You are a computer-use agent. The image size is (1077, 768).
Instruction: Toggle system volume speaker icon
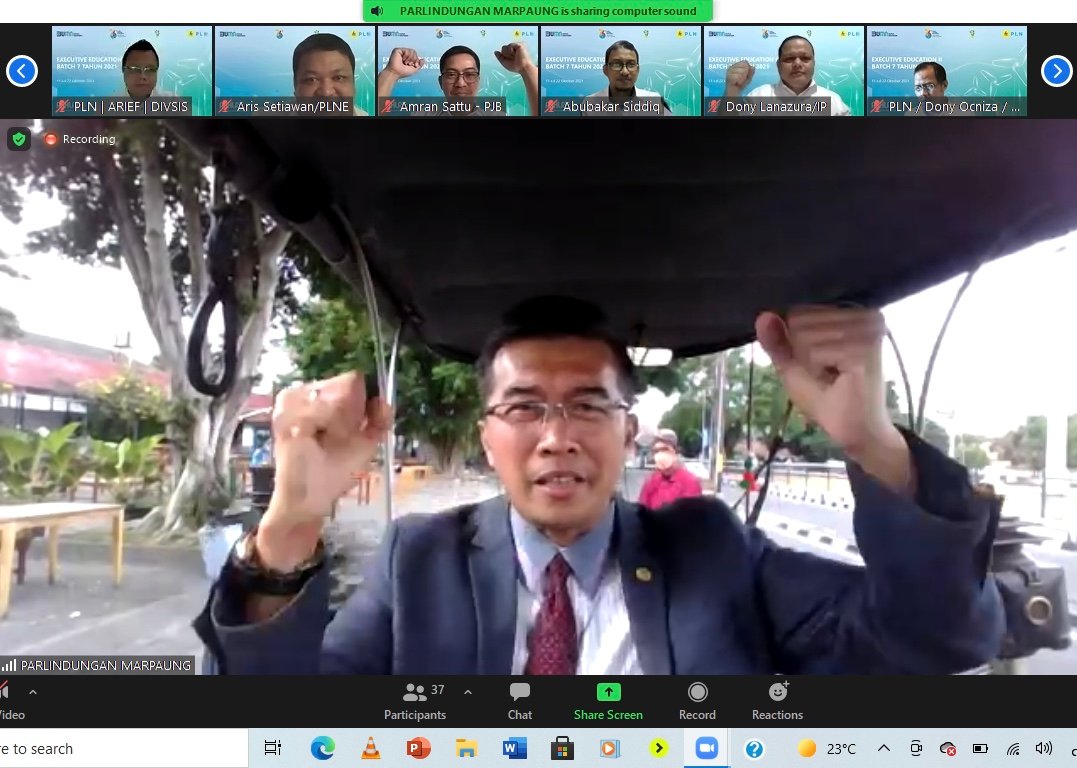coord(1044,748)
